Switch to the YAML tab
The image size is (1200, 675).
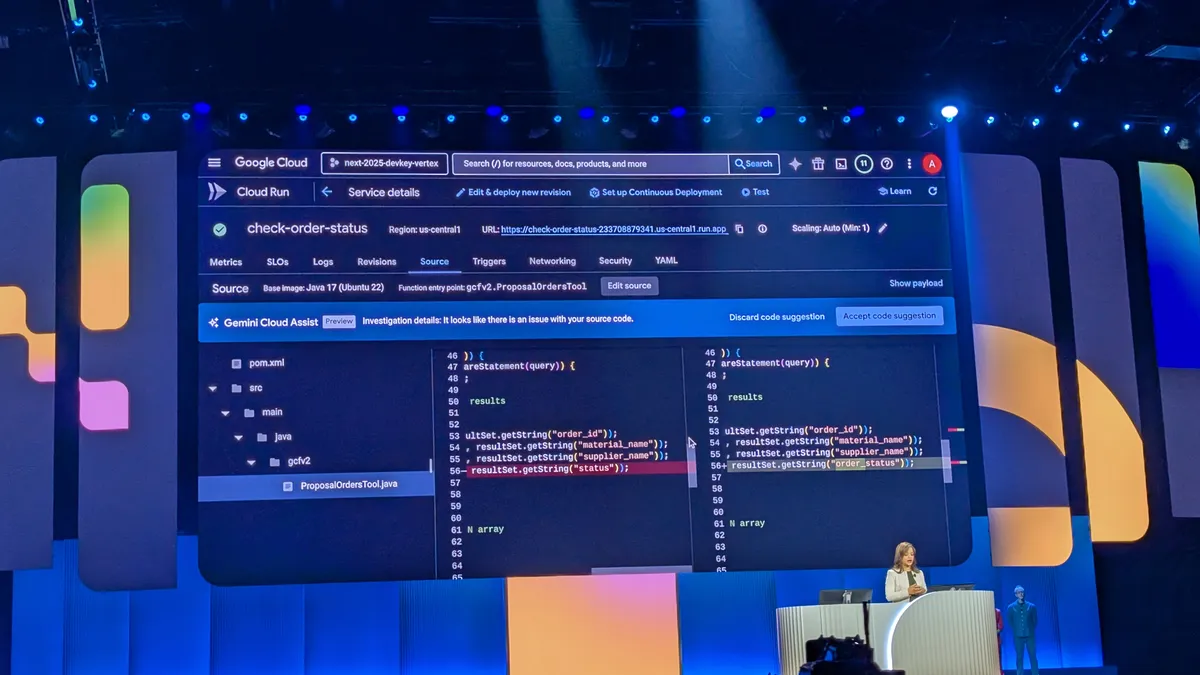coord(666,261)
